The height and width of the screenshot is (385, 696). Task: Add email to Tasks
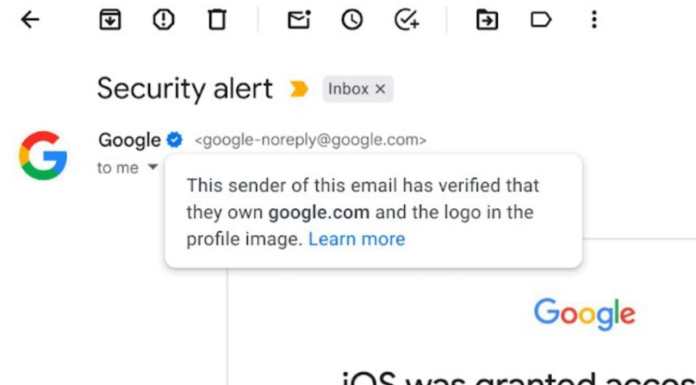click(407, 20)
